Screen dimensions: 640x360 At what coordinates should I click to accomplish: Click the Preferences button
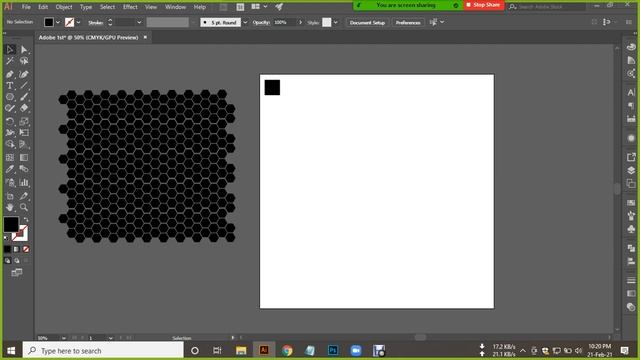[x=408, y=22]
